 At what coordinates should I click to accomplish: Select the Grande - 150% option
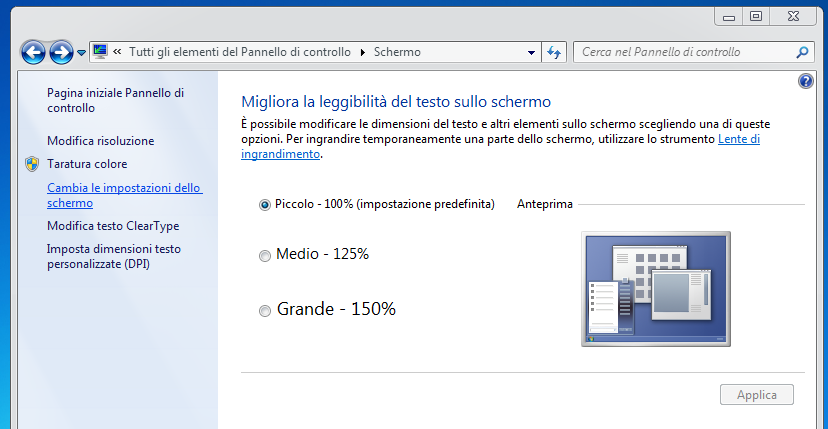(265, 311)
